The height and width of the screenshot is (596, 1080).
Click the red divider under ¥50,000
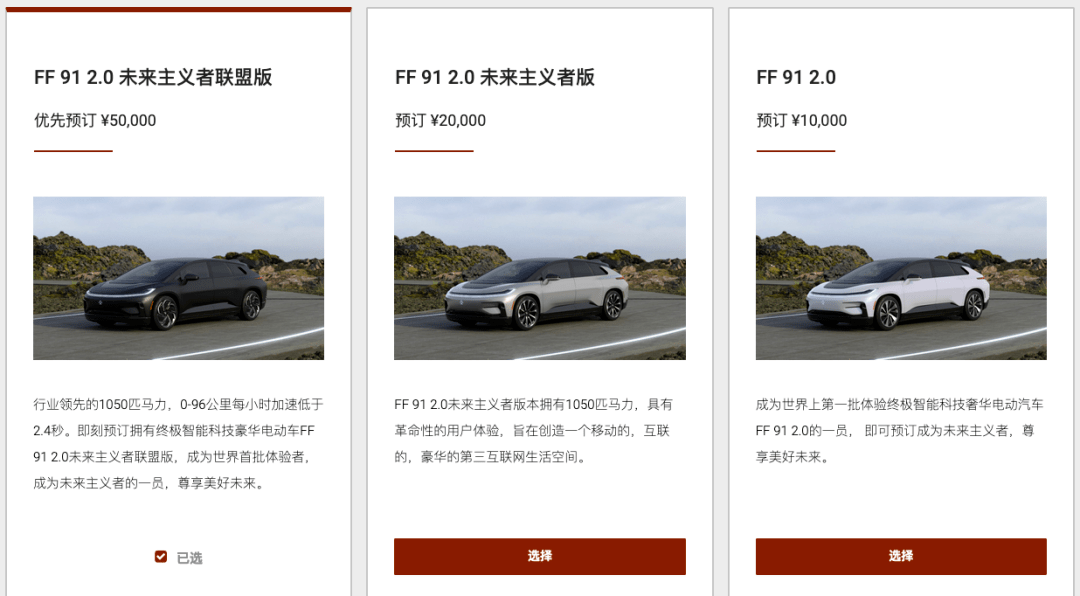[x=73, y=151]
